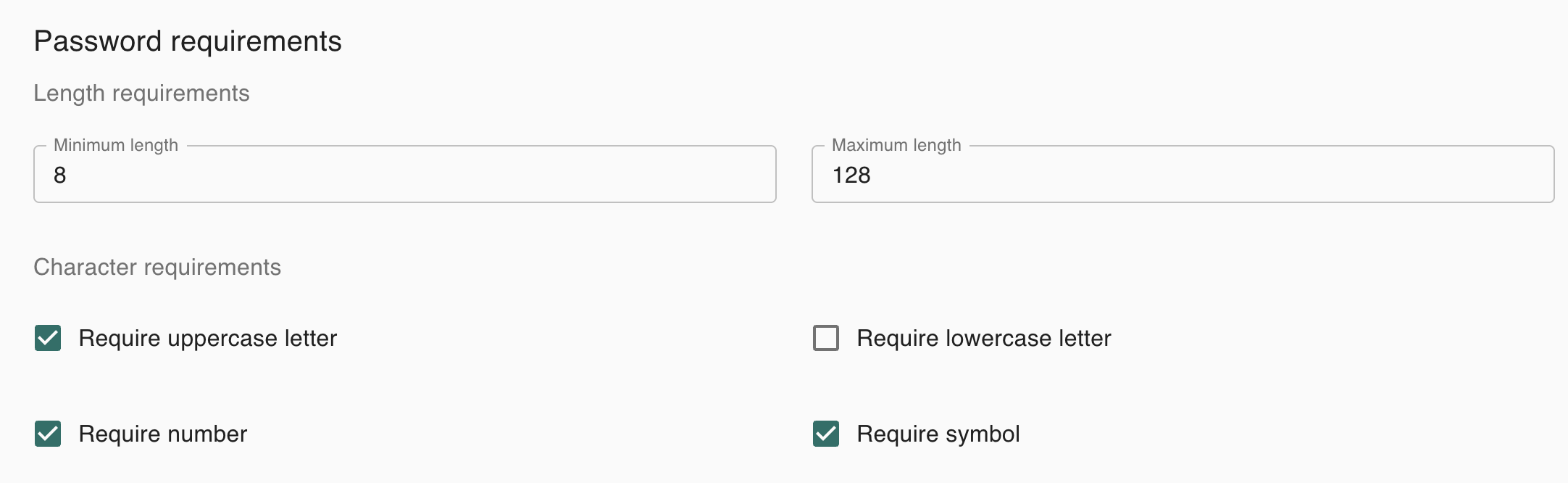Turn off the Require symbol checkbox
1568x483 pixels.
826,434
